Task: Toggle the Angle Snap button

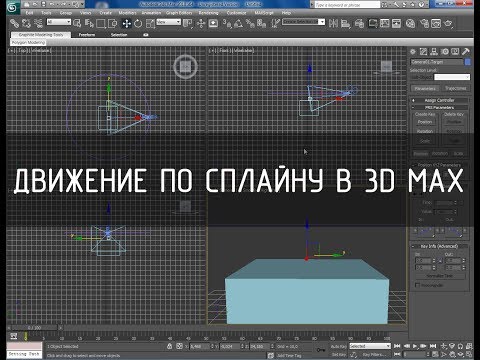Action: (x=239, y=23)
